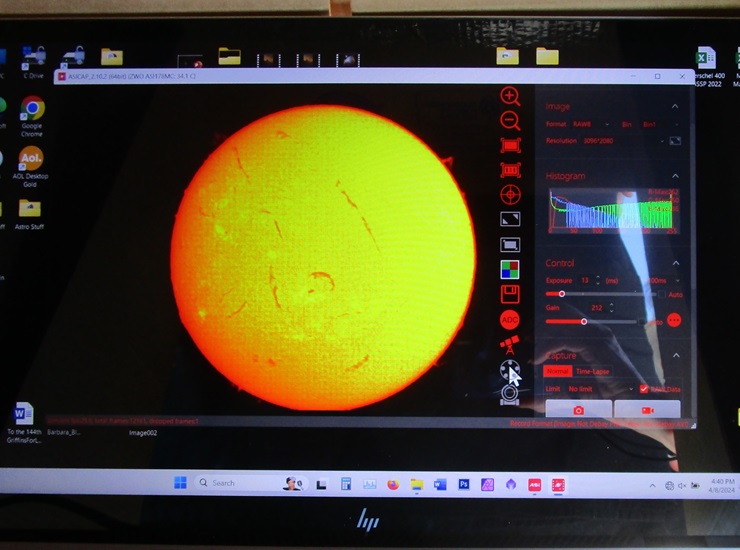Select the fit-to-window display icon

tap(510, 145)
